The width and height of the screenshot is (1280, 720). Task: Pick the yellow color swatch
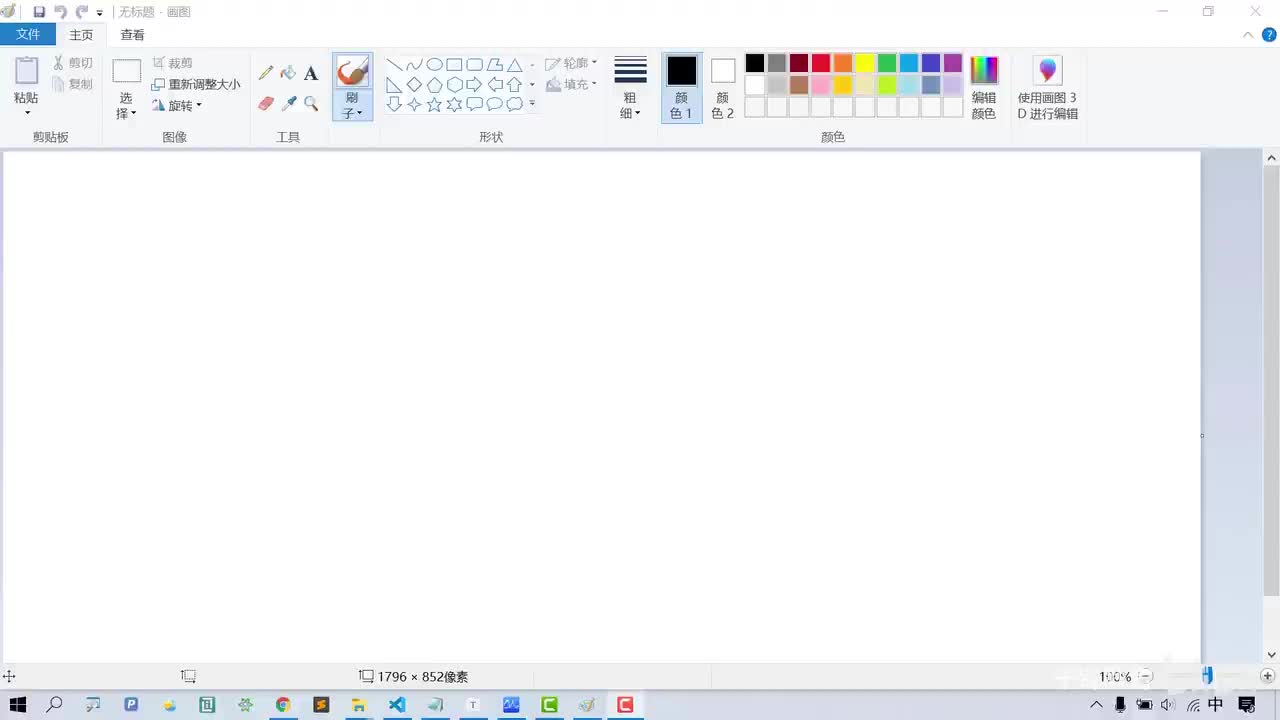coord(865,63)
